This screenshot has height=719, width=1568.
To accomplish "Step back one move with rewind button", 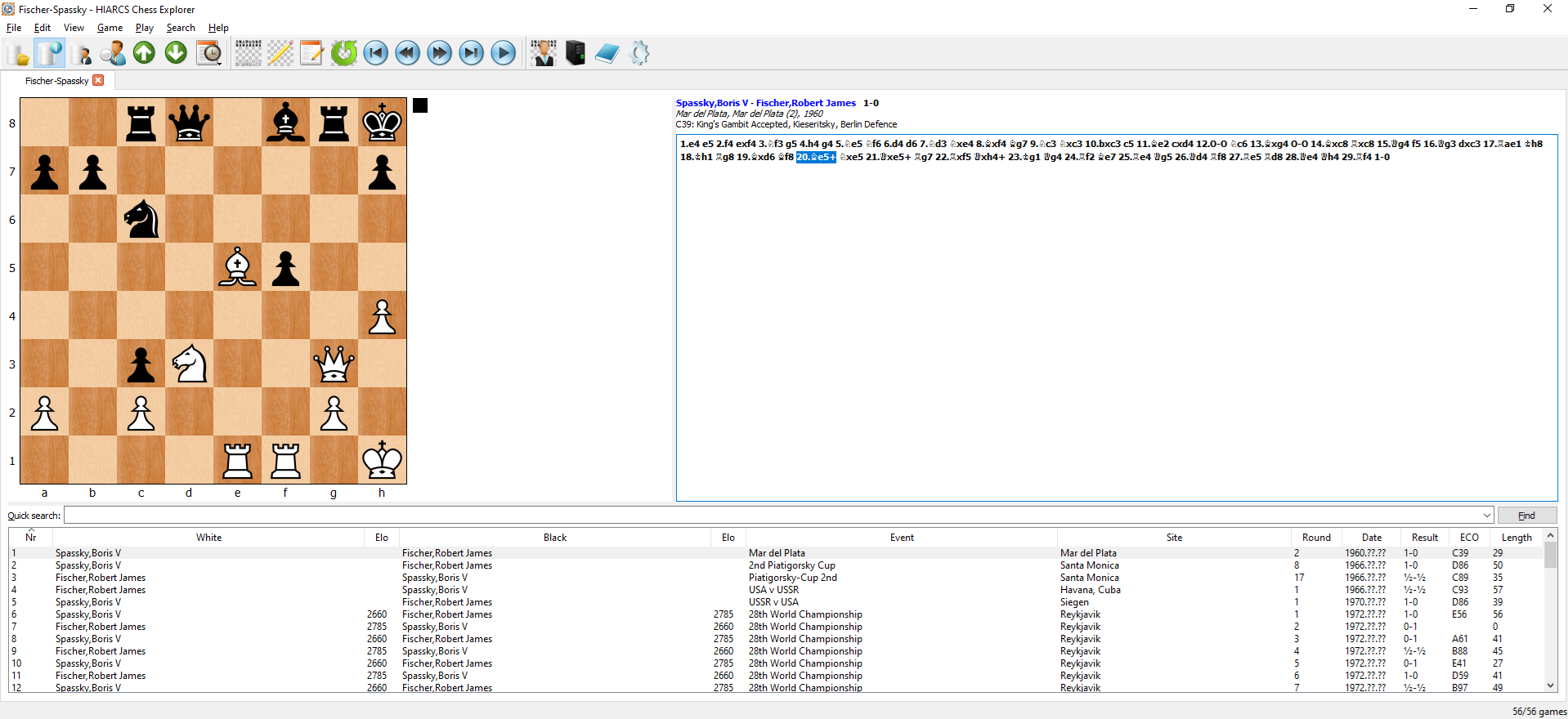I will tap(408, 54).
